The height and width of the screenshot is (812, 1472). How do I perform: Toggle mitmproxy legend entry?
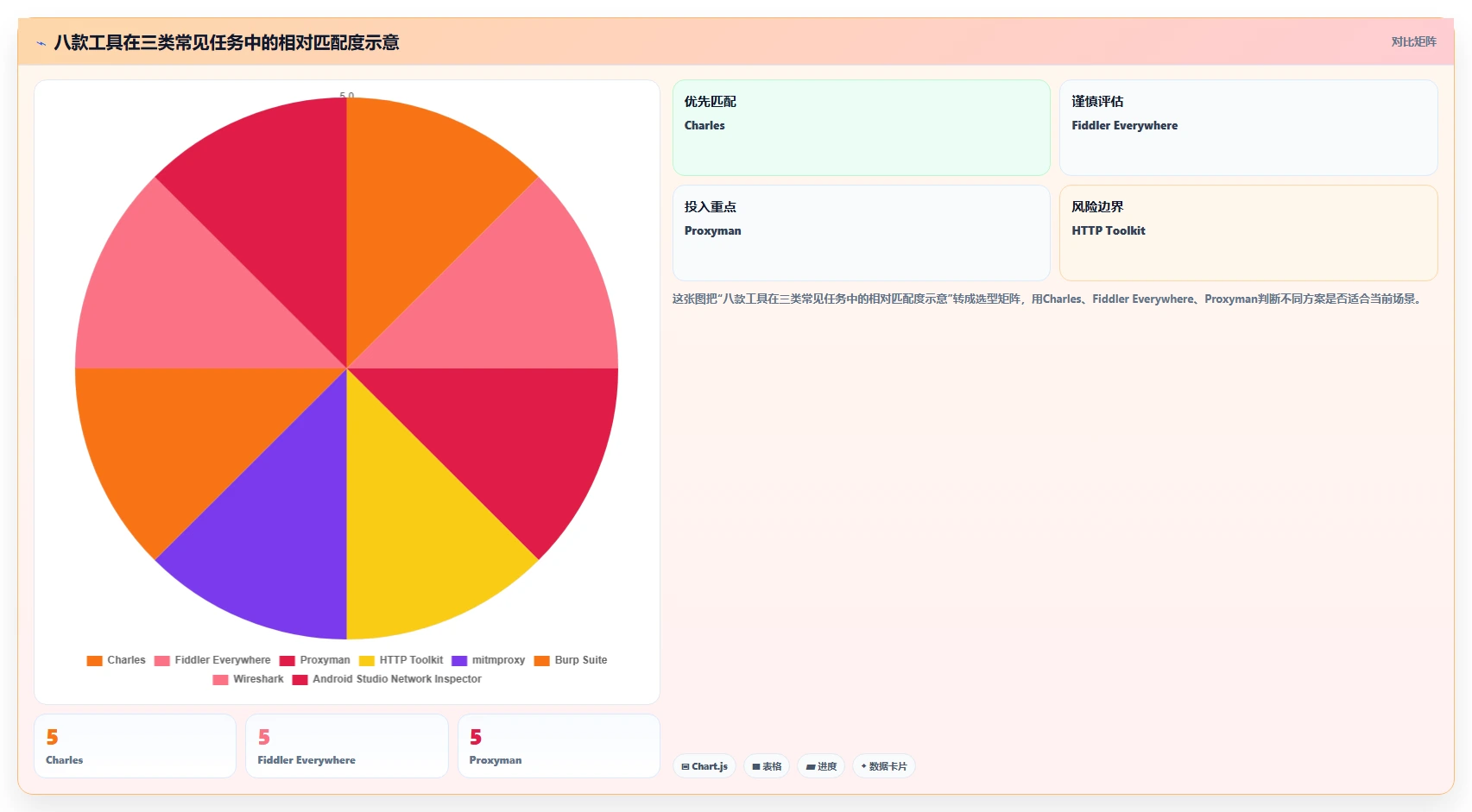(488, 661)
